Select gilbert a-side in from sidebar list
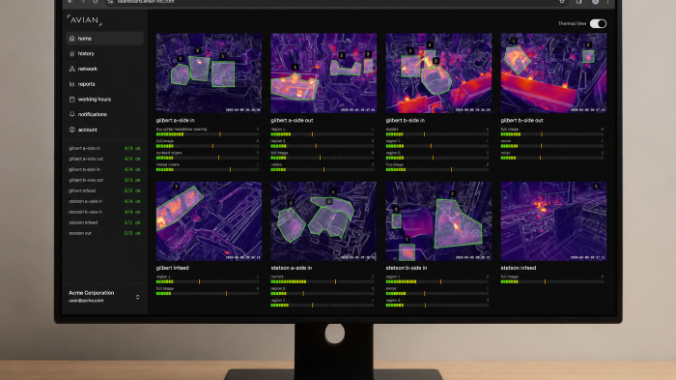 (x=84, y=148)
